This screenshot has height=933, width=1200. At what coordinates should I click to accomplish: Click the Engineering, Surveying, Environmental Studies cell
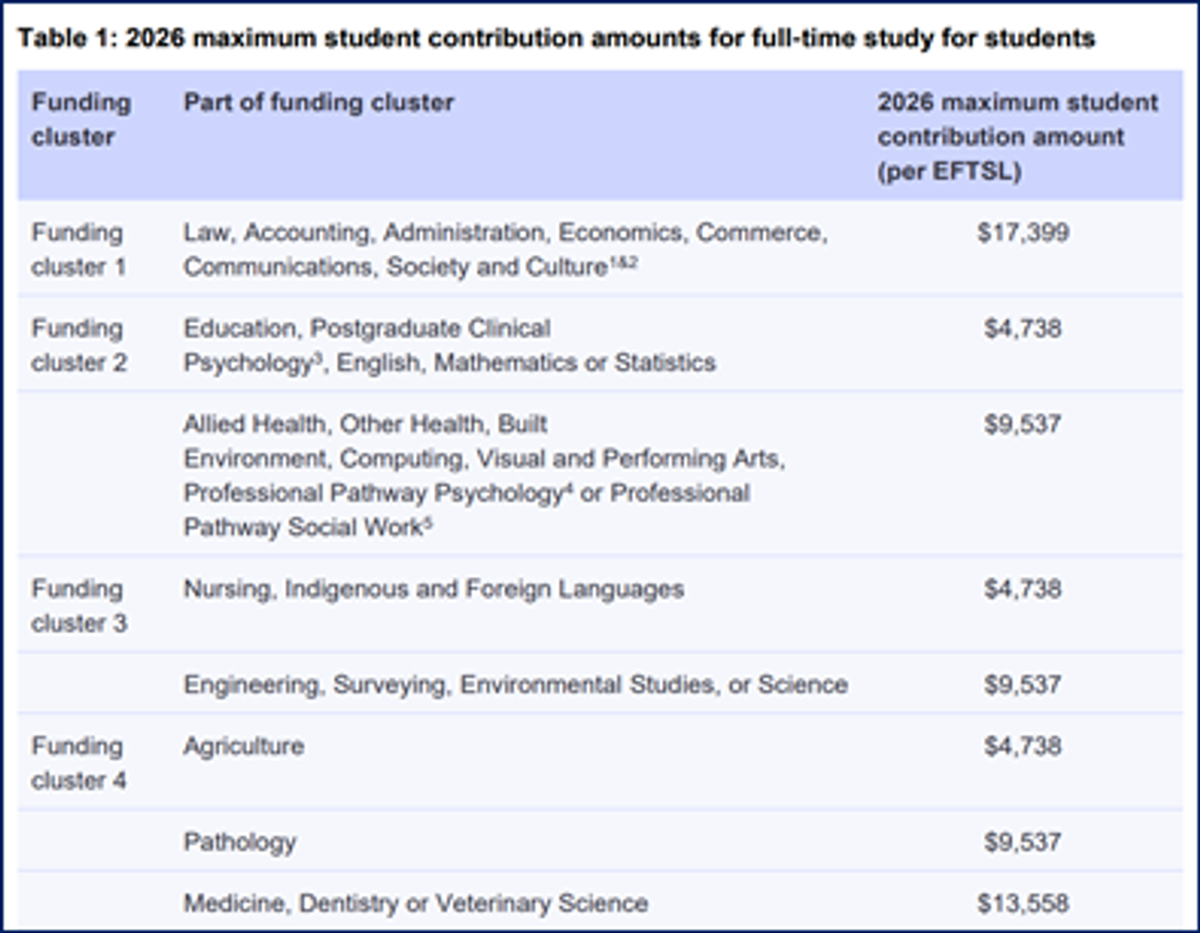[x=515, y=685]
